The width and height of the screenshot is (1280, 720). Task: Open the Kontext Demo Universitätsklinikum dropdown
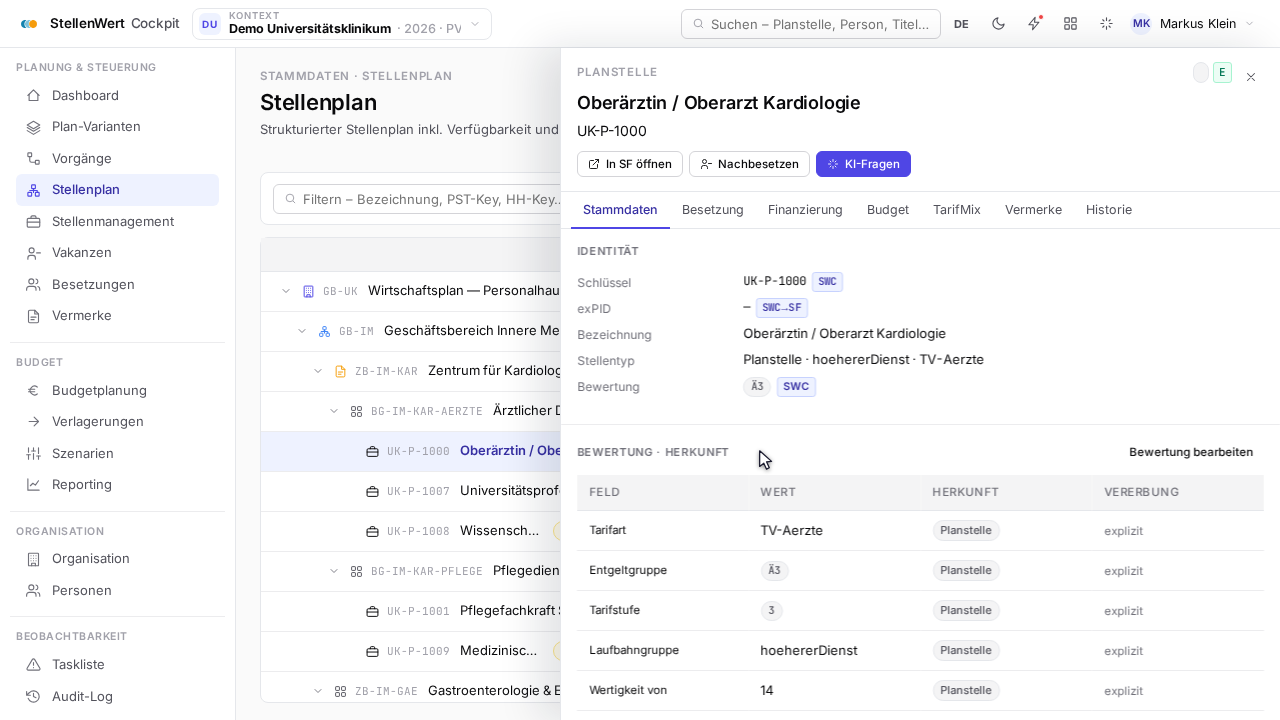click(x=341, y=24)
